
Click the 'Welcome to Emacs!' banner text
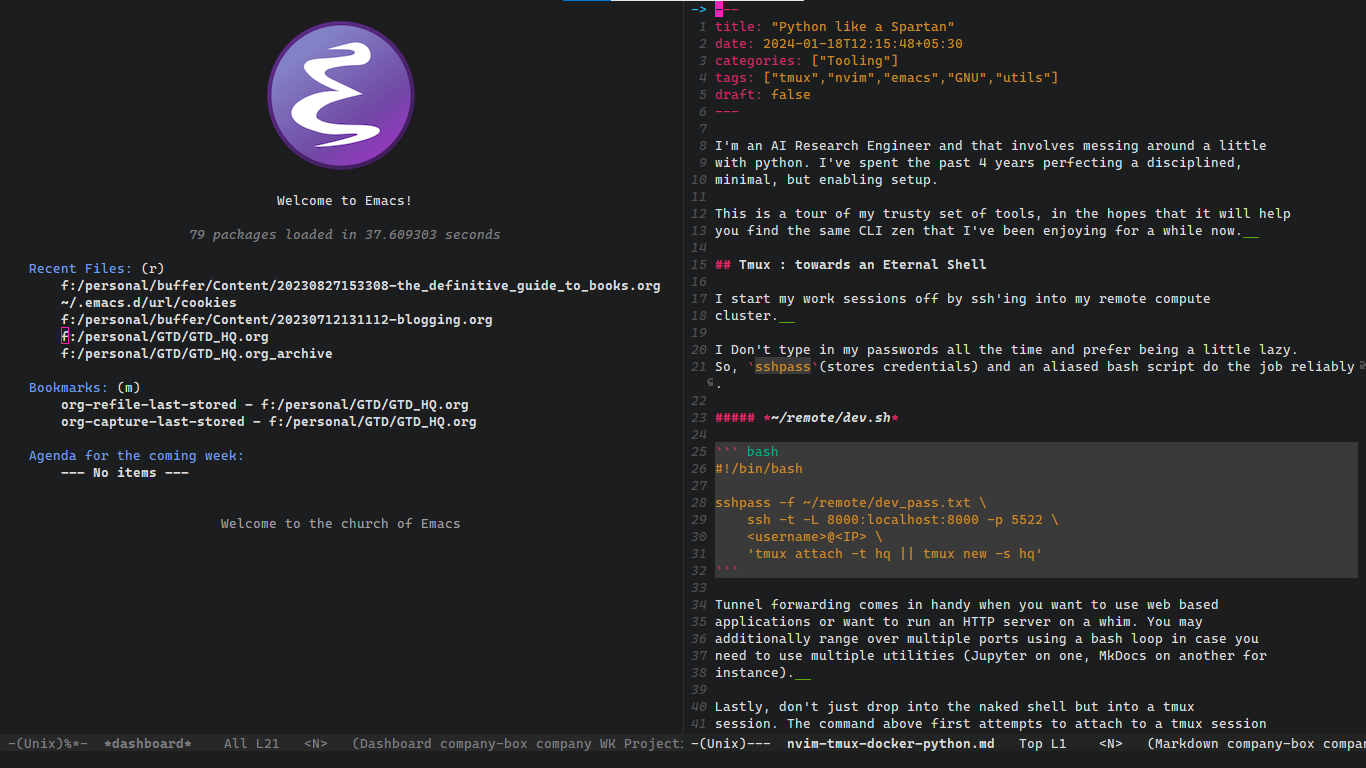(x=345, y=200)
